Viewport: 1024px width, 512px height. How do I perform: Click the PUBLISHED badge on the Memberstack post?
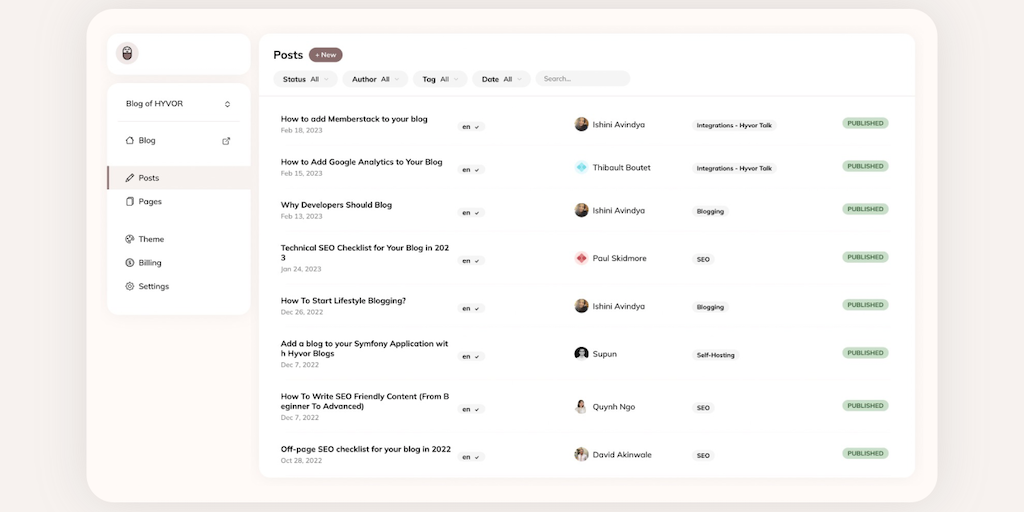[x=865, y=123]
